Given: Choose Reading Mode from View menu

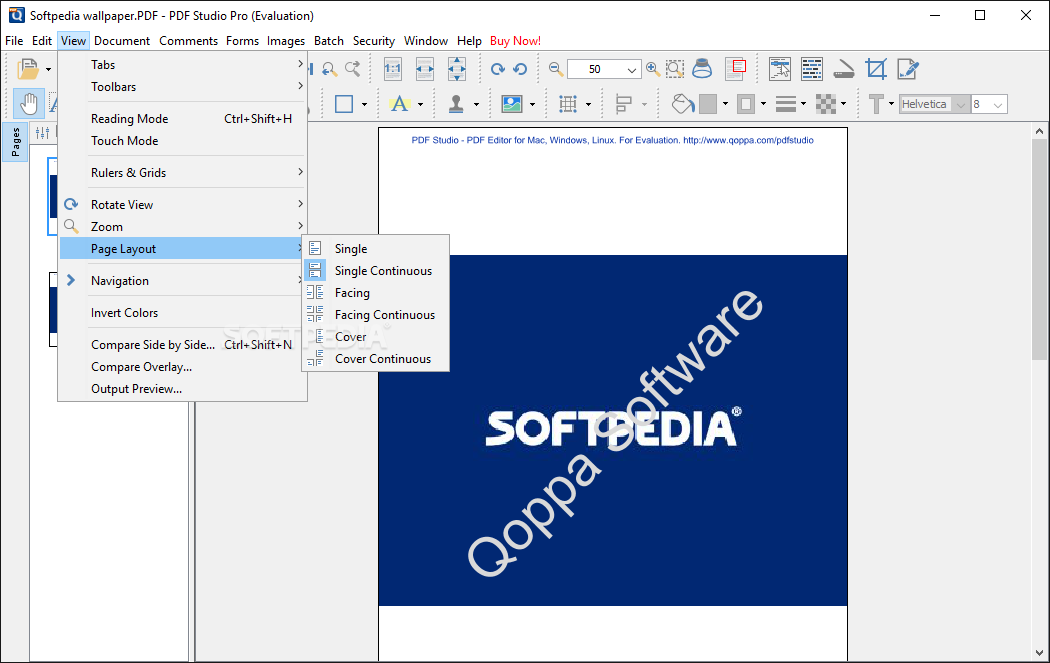Looking at the screenshot, I should point(183,119).
